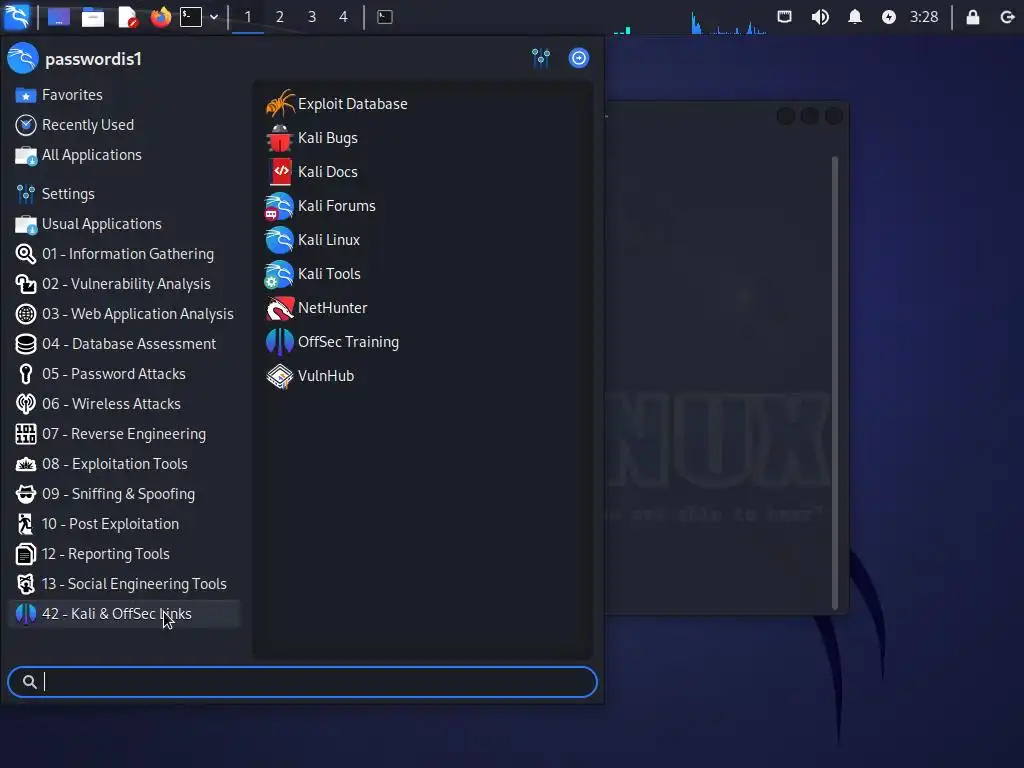Select Usual Applications category

[124, 224]
